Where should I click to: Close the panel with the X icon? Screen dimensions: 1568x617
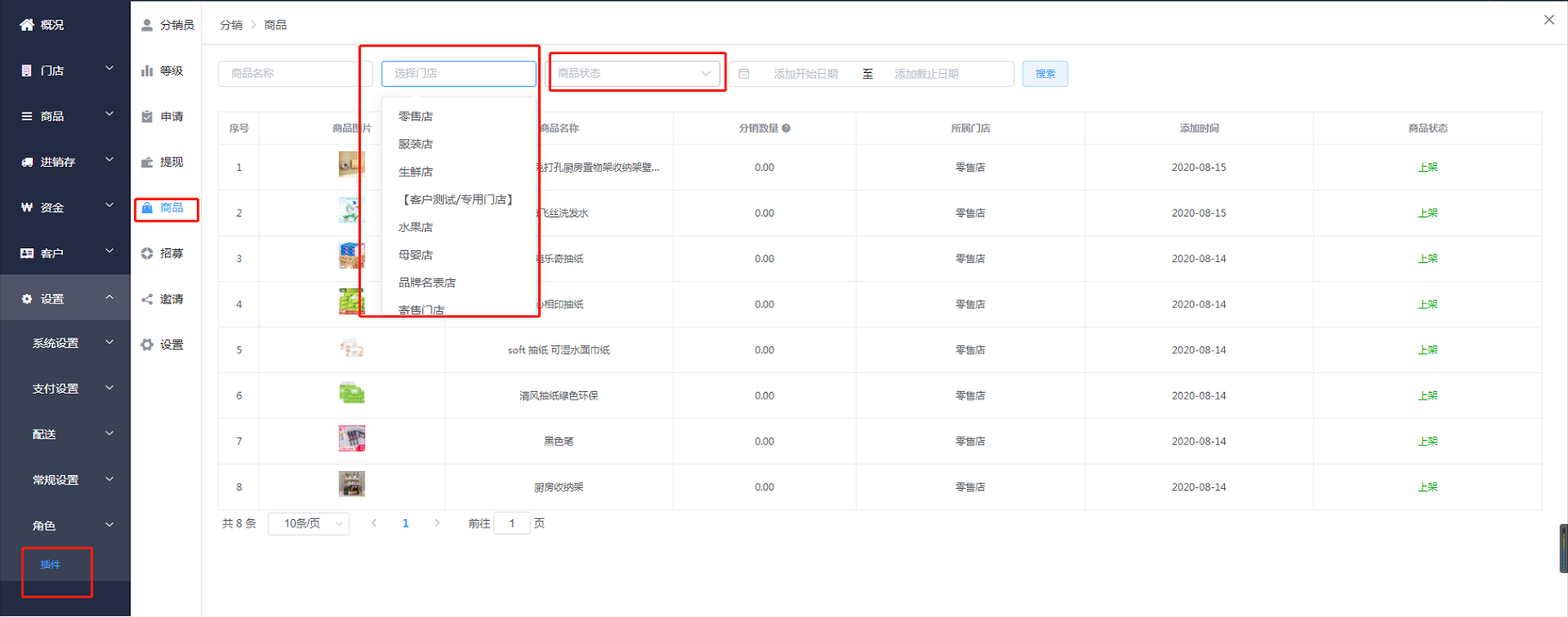(x=1549, y=20)
